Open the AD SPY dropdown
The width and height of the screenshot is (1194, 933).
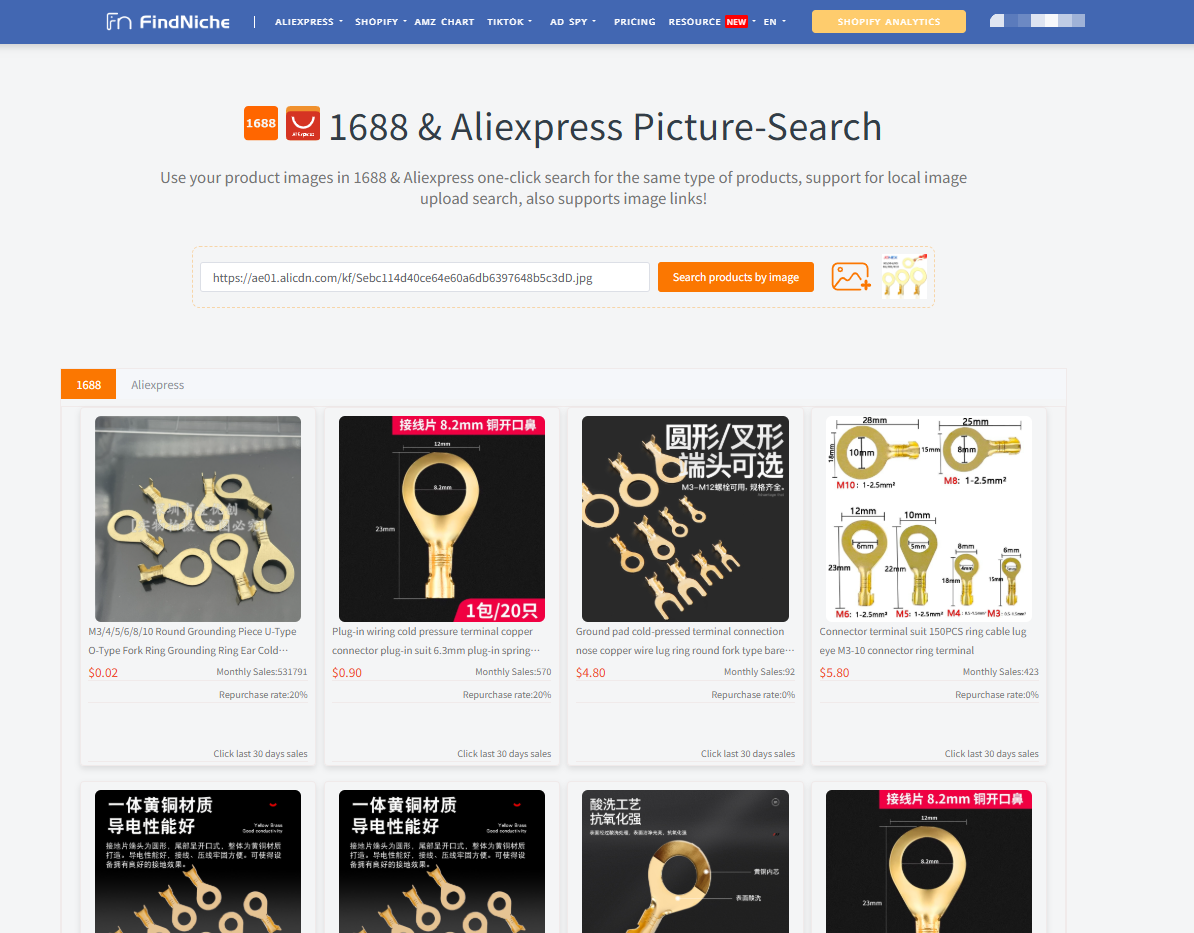(x=573, y=21)
